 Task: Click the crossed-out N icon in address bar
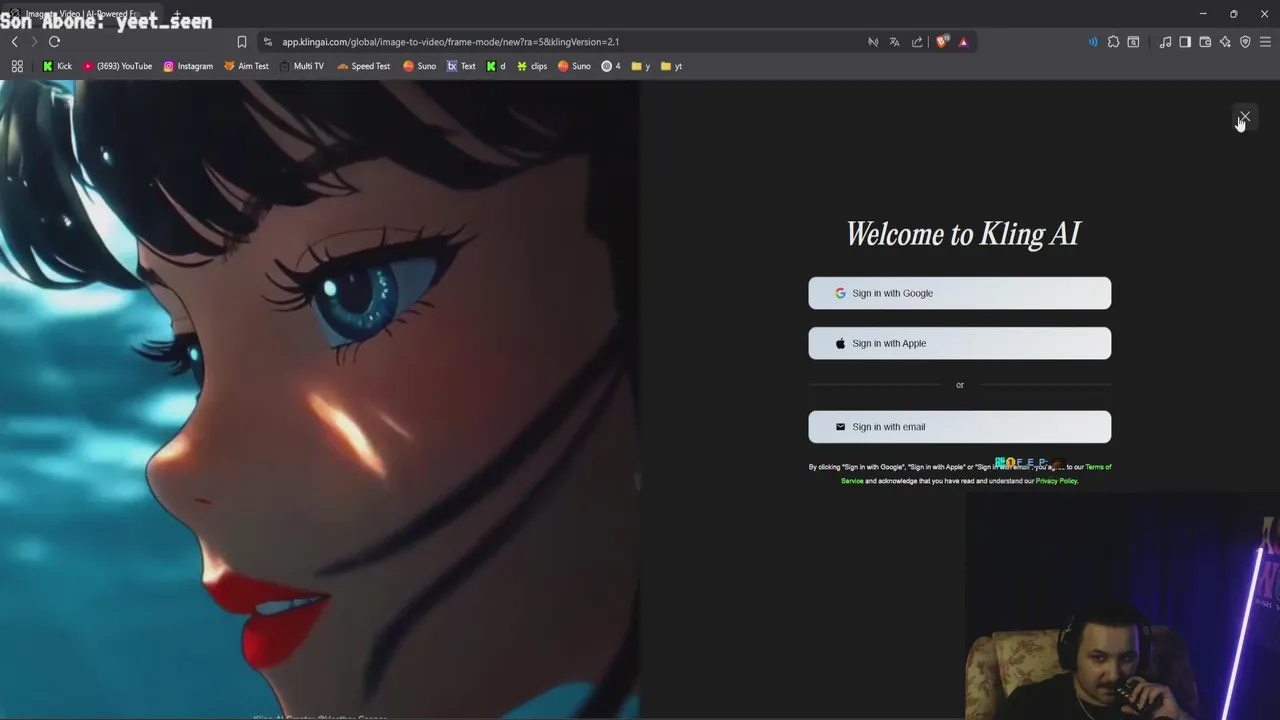click(873, 42)
